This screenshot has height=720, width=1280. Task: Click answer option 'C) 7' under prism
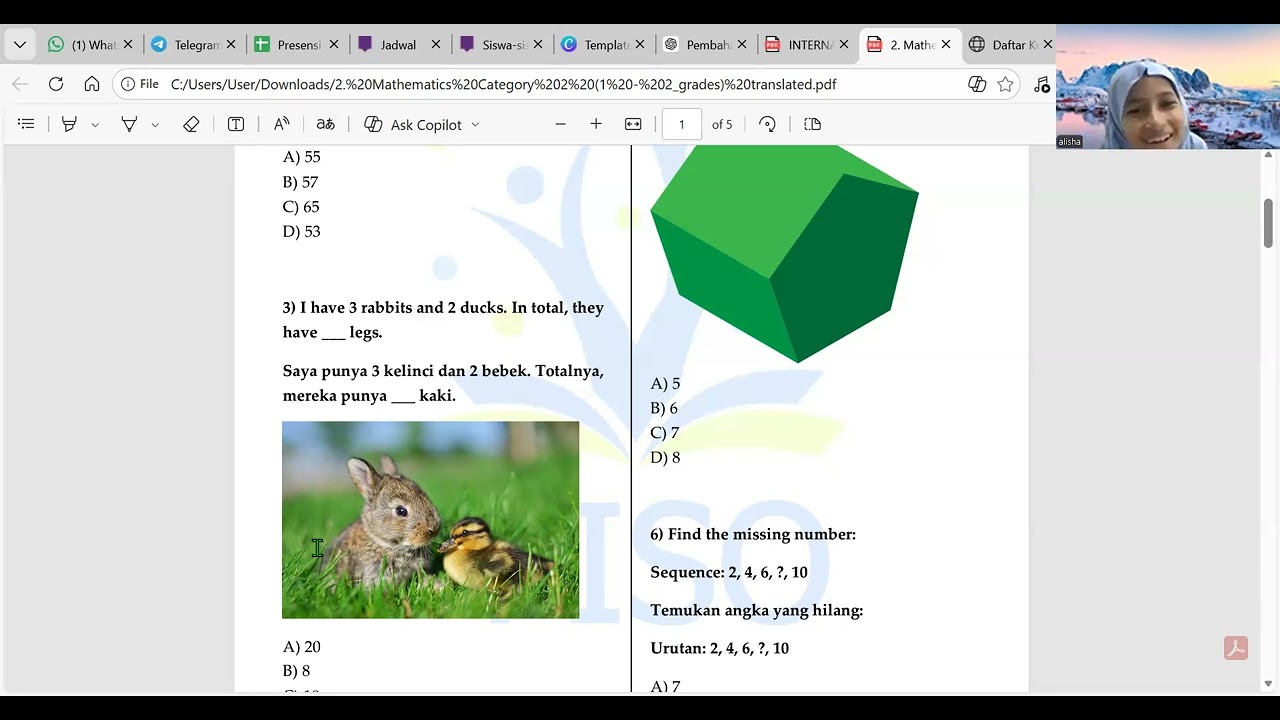coord(665,433)
